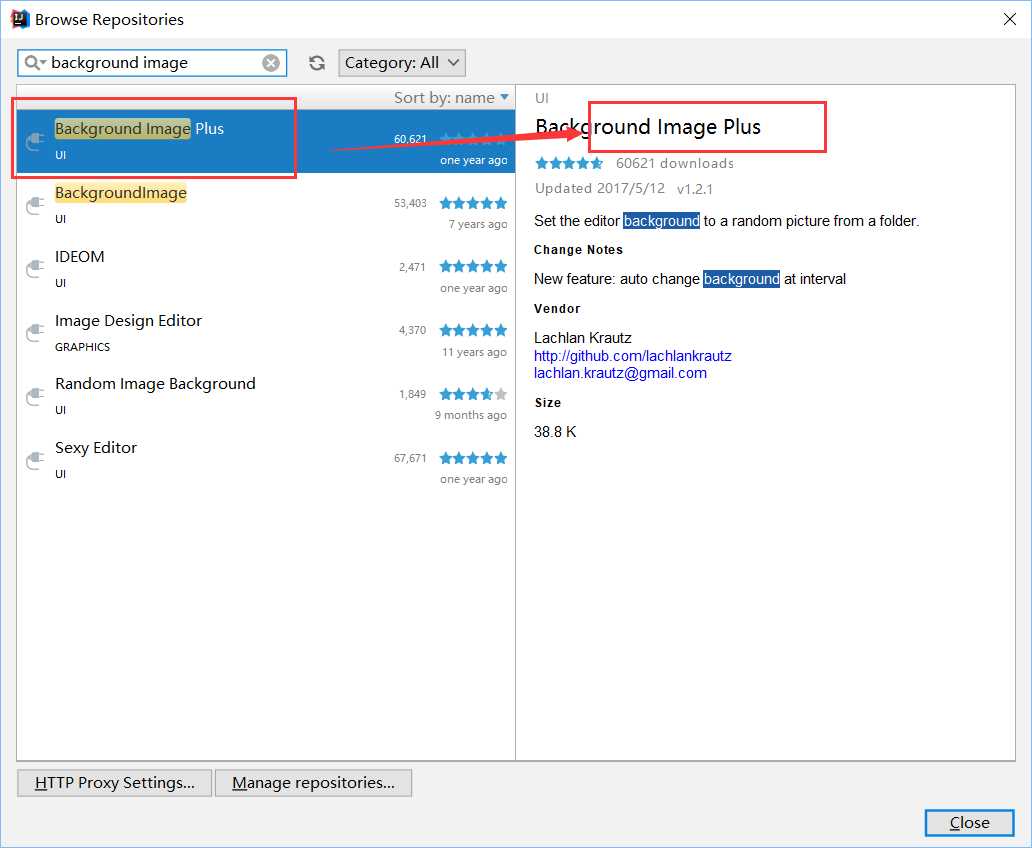Click the detail pane rating stars
1032x848 pixels.
(x=569, y=163)
